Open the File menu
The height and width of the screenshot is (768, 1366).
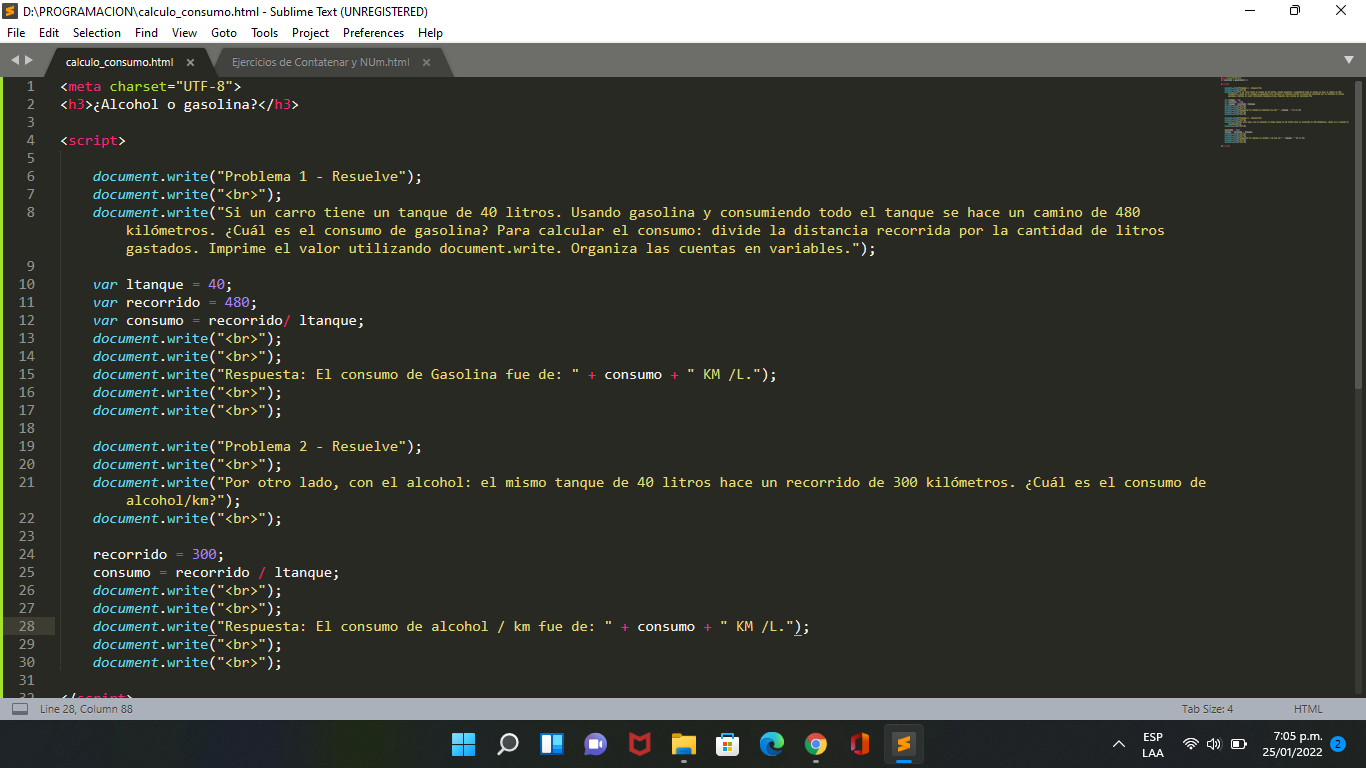(17, 32)
